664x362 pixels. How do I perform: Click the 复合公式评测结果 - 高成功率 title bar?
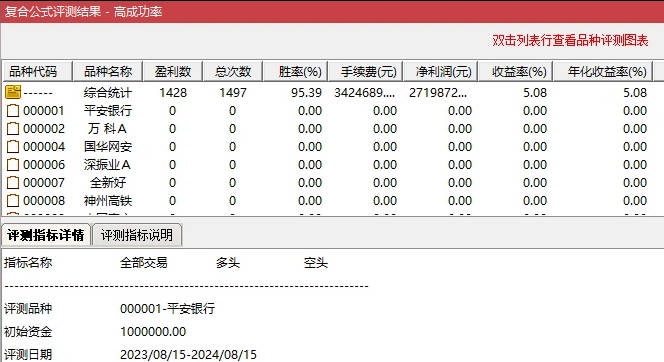(x=332, y=11)
